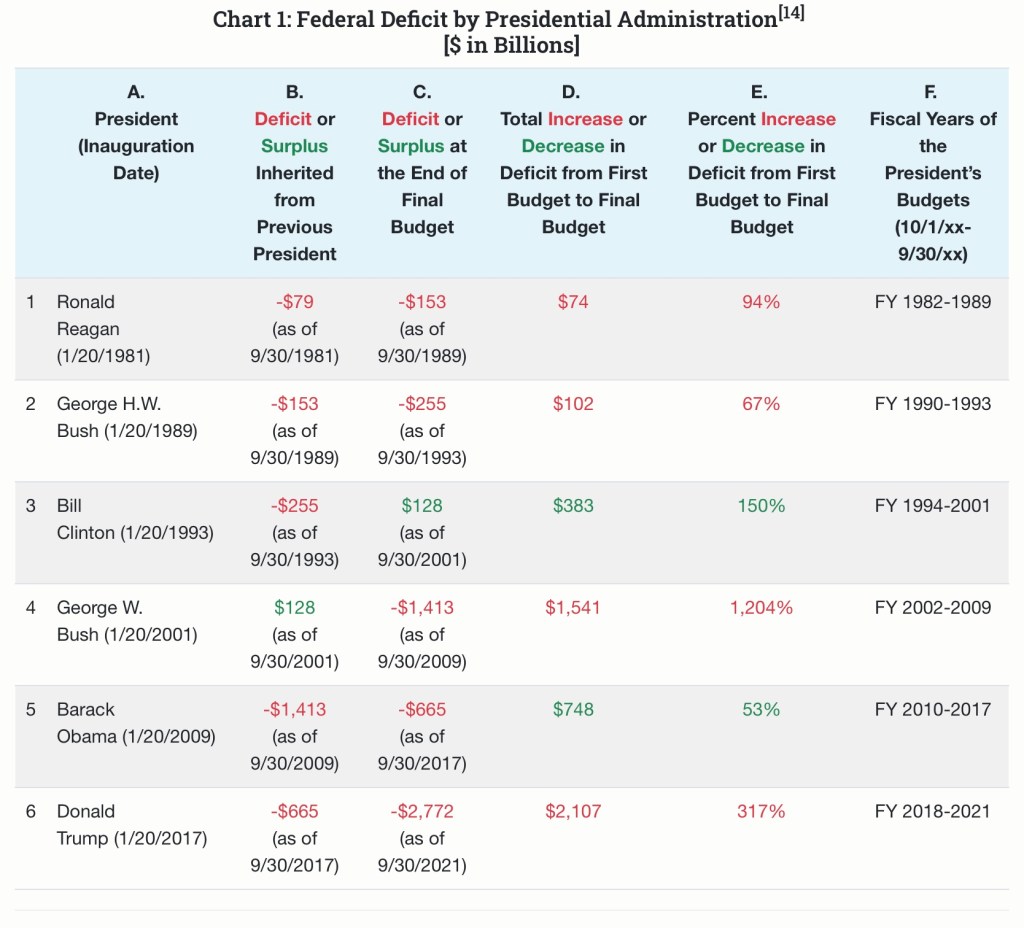Click the Deficit Inherited from Previous President header

click(294, 173)
